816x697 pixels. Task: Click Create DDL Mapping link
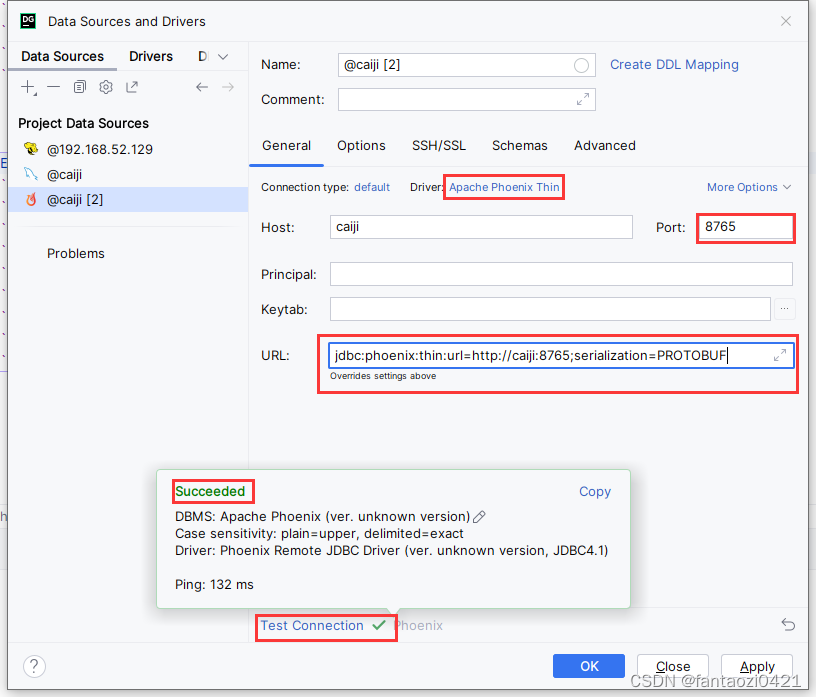tap(674, 65)
